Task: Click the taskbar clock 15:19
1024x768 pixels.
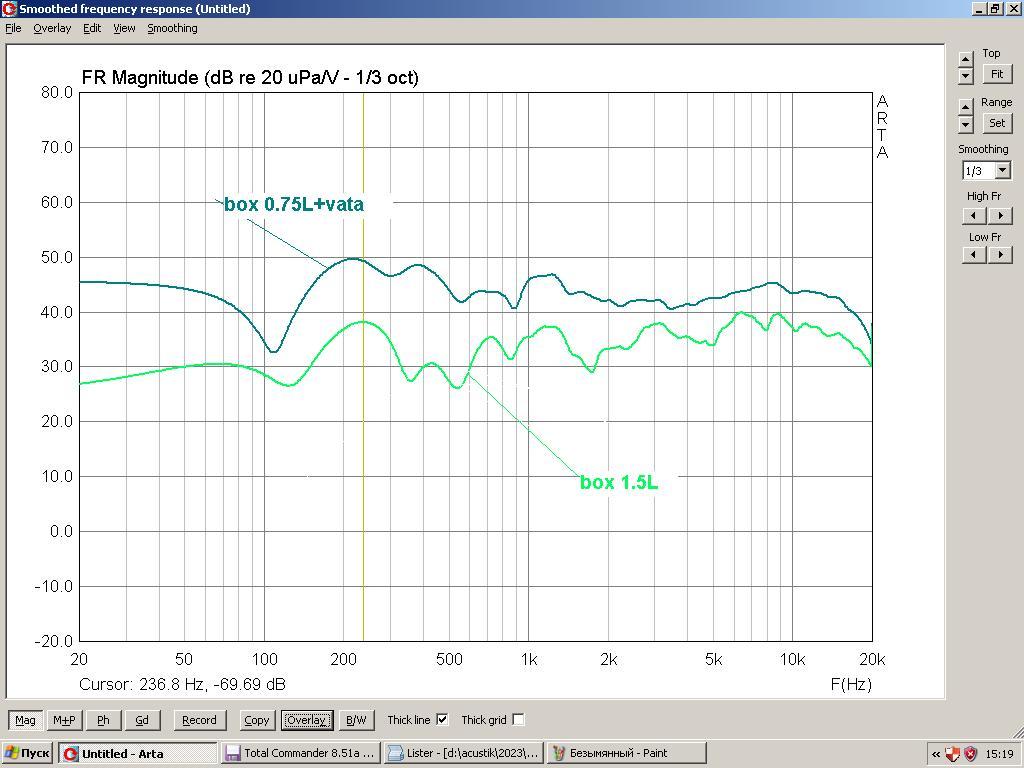Action: [x=999, y=754]
